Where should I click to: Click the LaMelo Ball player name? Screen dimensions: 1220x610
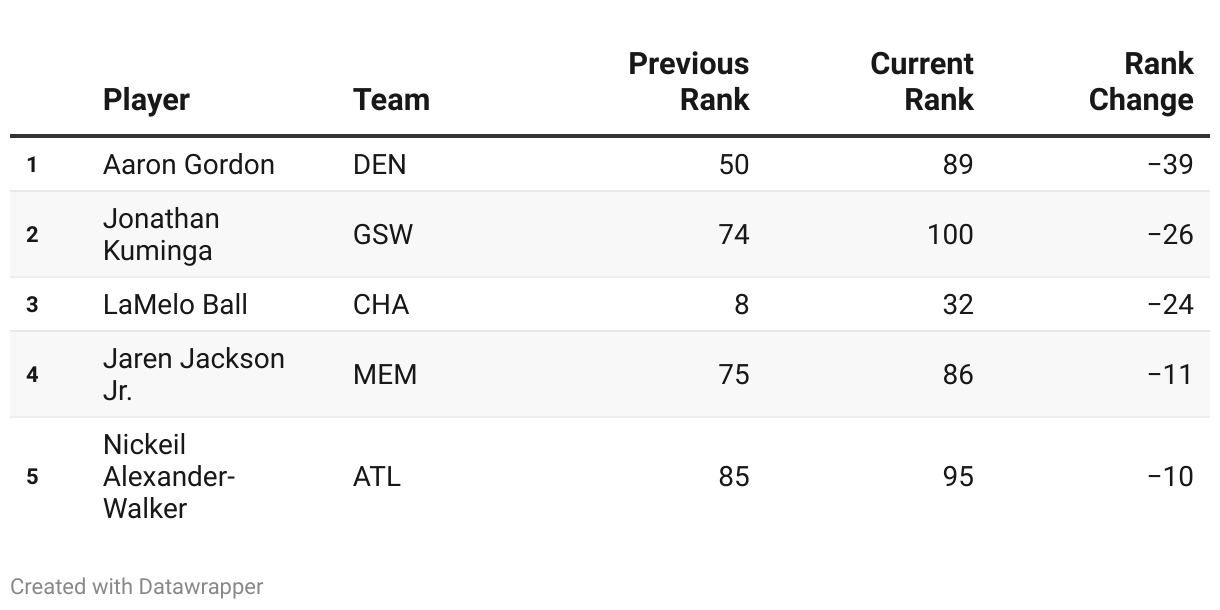(x=175, y=304)
